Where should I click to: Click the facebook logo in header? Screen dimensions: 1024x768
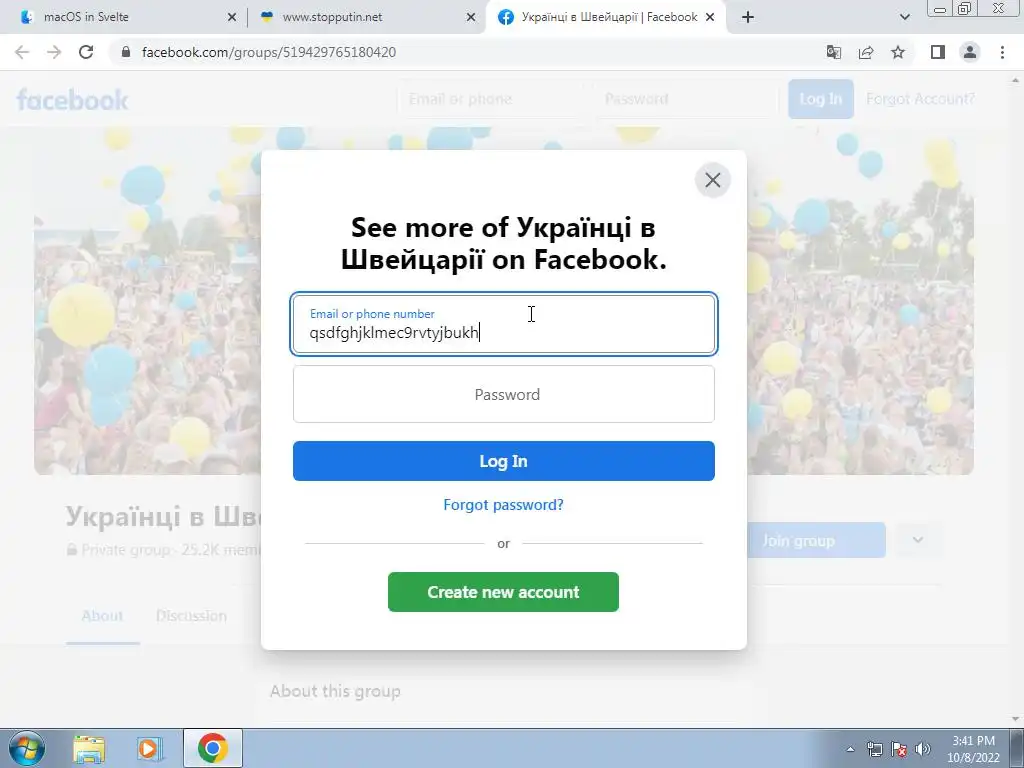point(72,100)
